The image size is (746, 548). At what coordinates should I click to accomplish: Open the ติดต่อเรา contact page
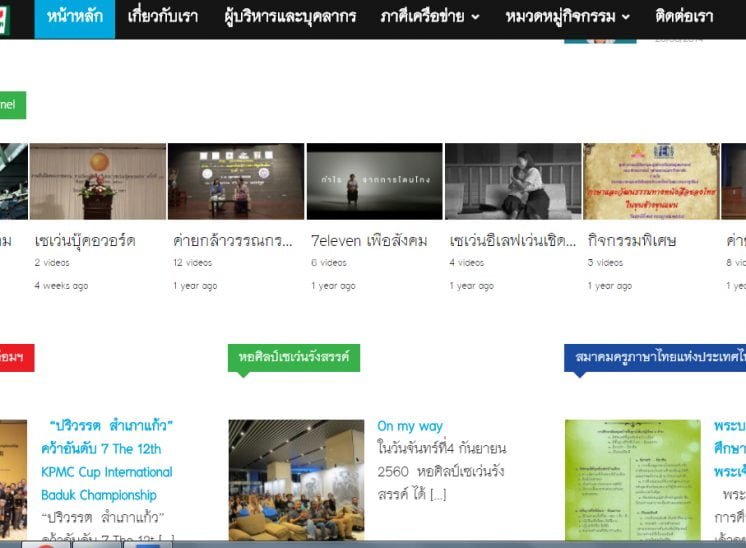pyautogui.click(x=684, y=17)
